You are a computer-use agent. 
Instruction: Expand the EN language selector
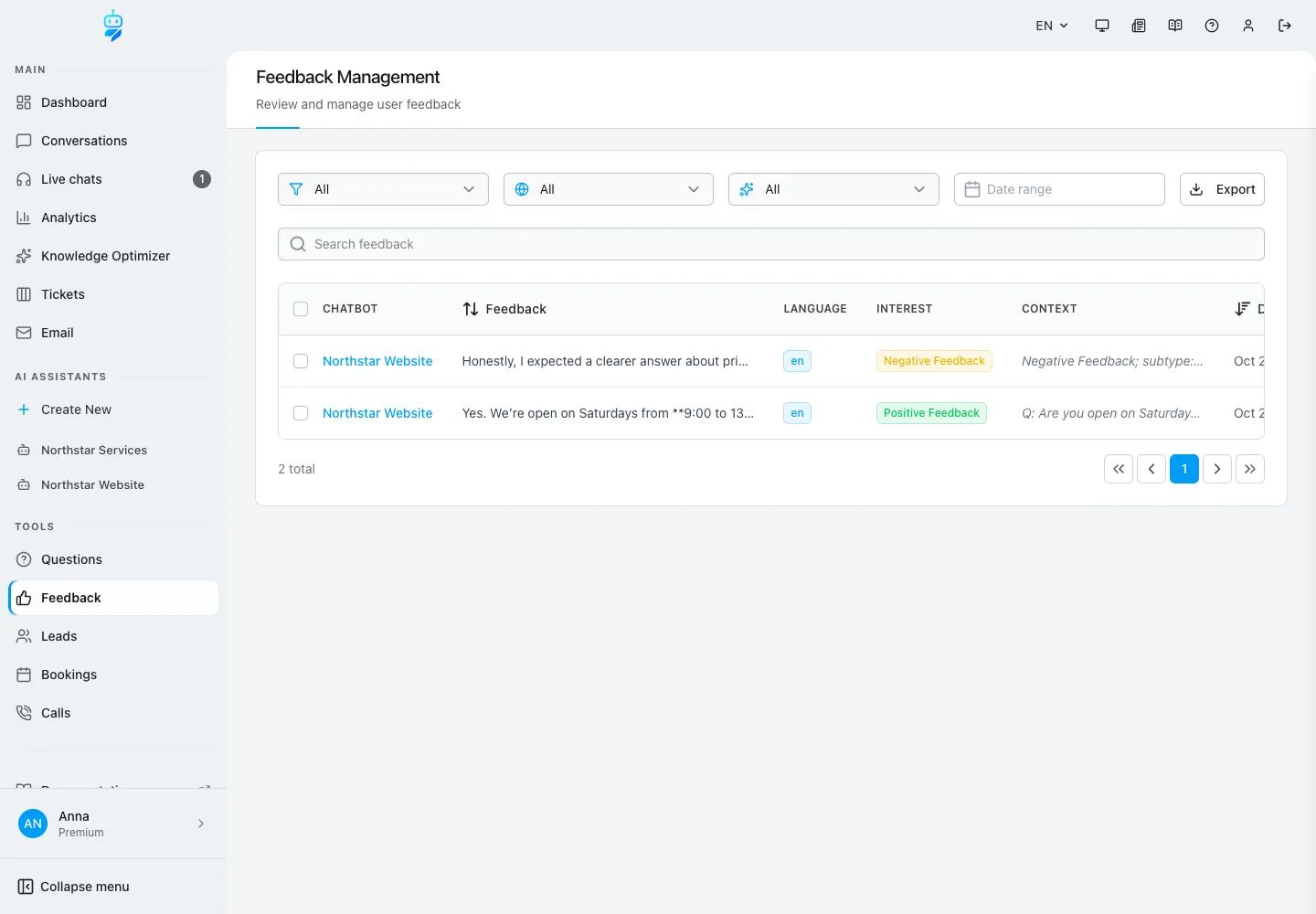pyautogui.click(x=1052, y=26)
